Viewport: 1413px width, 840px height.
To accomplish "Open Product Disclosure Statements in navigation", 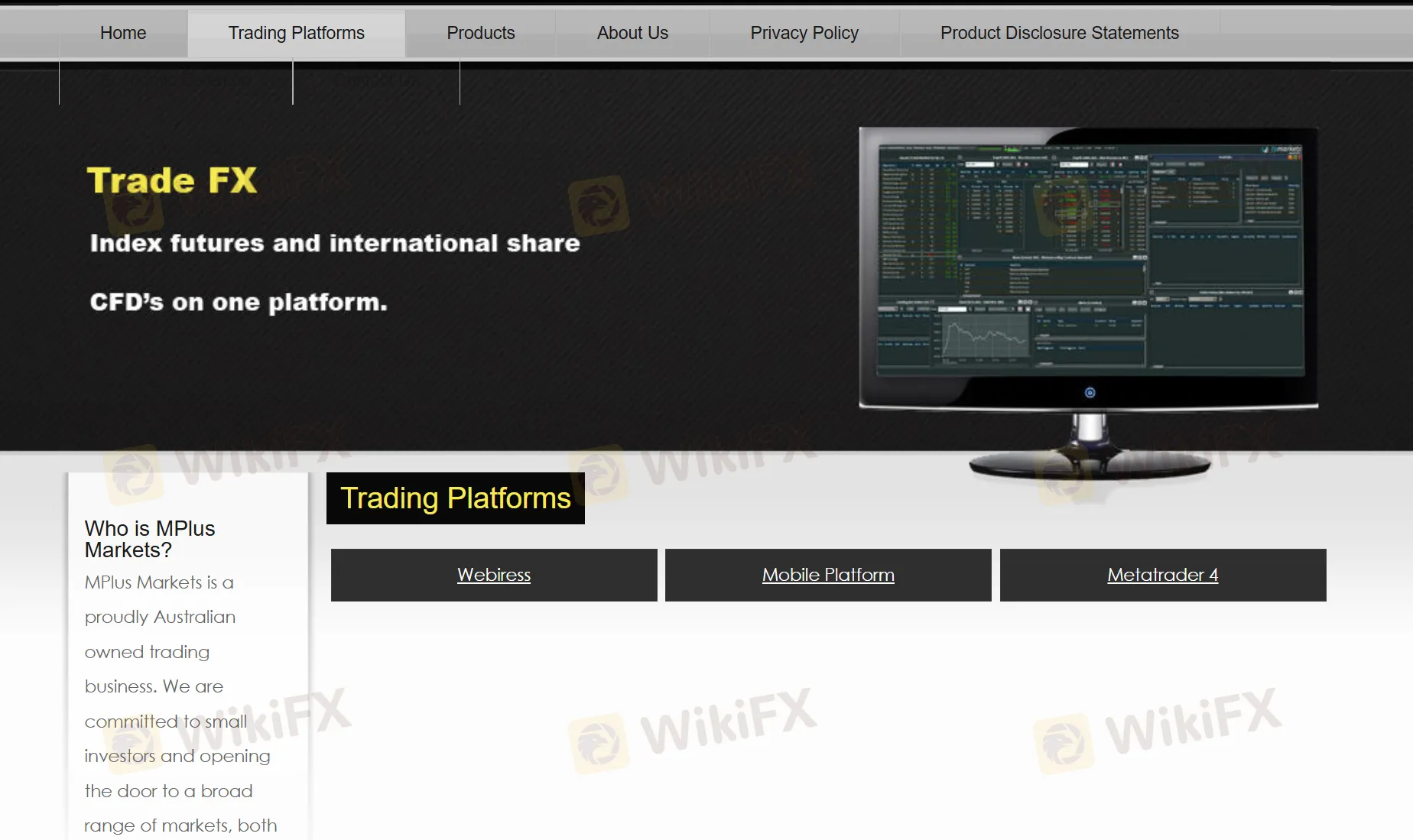I will pyautogui.click(x=1059, y=33).
